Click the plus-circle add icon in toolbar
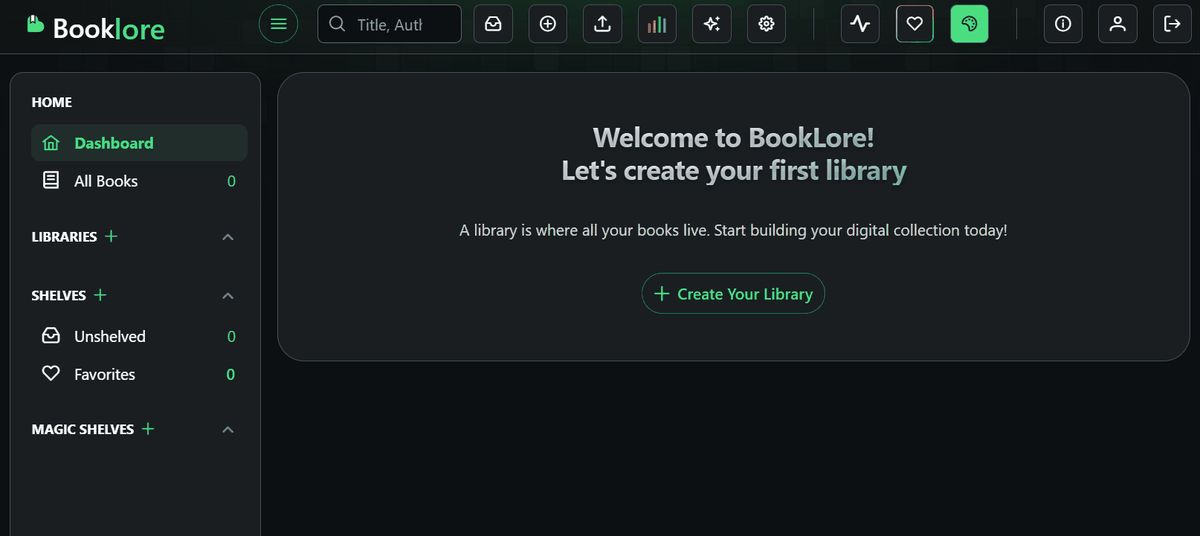Screen dimensions: 1200x536 548,24
